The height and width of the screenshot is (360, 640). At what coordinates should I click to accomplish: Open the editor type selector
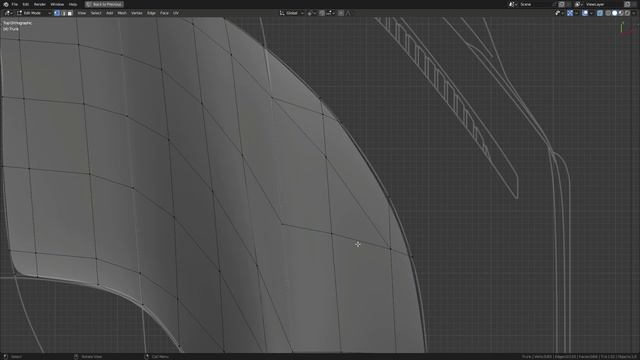point(8,13)
